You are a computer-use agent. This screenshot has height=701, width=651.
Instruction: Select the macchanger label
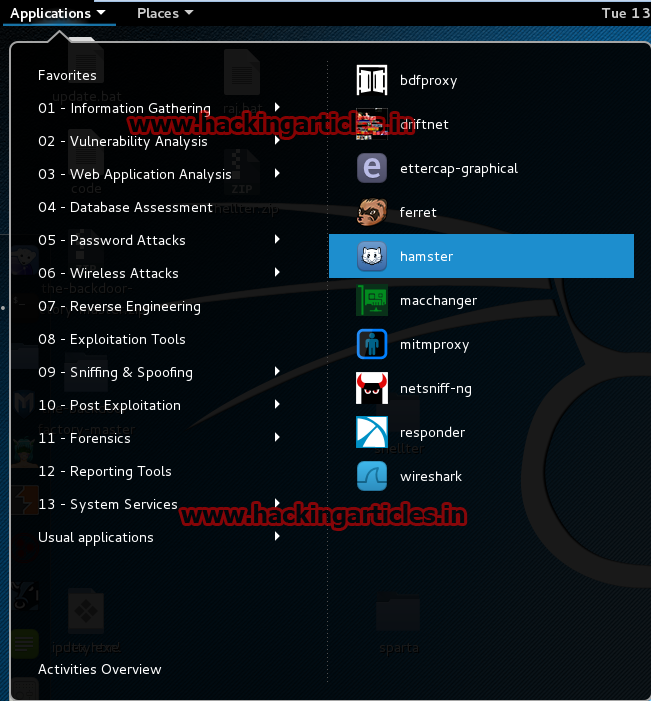438,301
